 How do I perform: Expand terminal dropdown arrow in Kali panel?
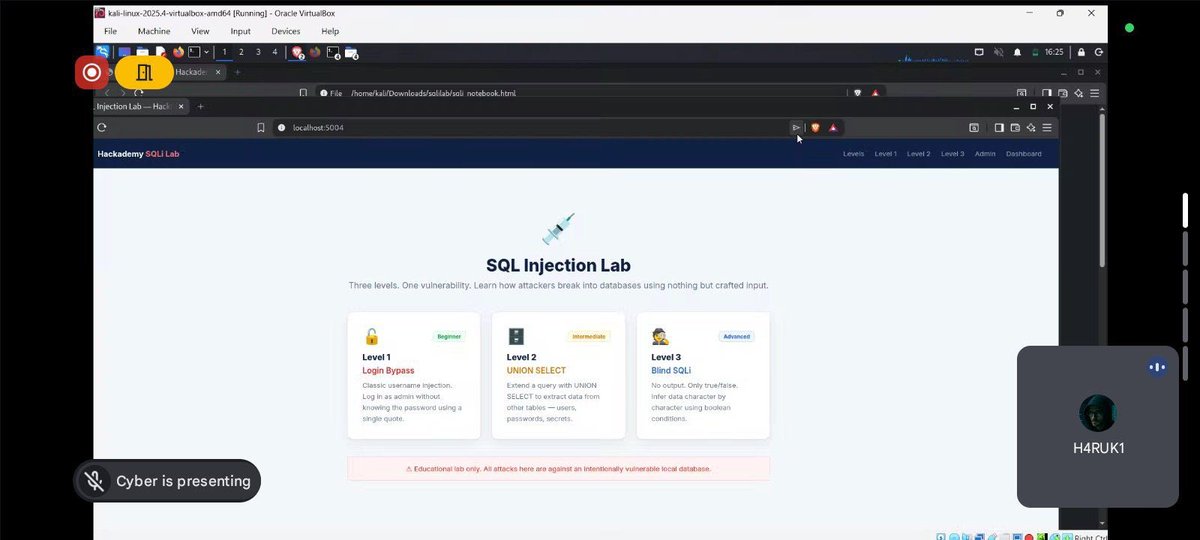207,52
